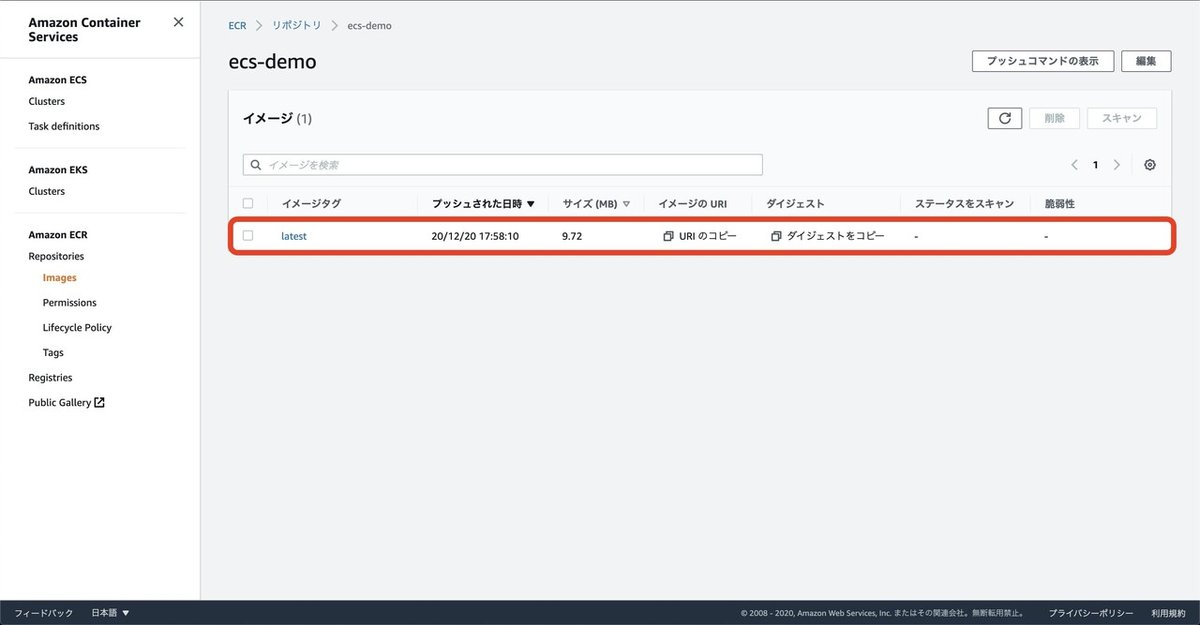The width and height of the screenshot is (1200, 625).
Task: Click the スキャン button
Action: [x=1122, y=118]
